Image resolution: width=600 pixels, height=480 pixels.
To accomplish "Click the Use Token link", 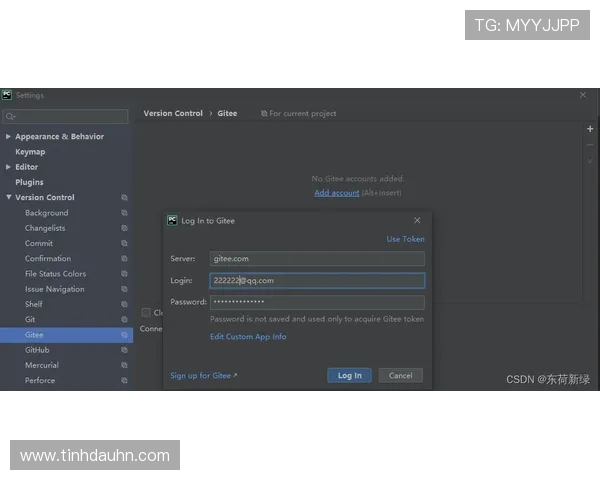I will click(405, 239).
